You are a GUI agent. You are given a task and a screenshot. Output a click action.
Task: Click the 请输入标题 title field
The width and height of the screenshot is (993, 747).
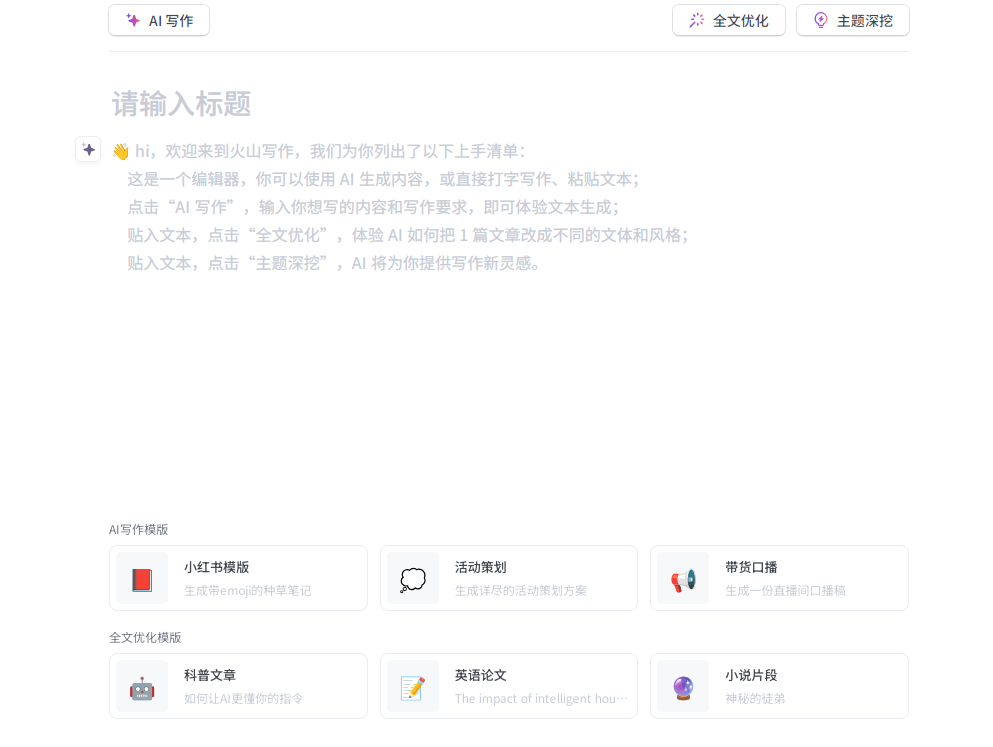(181, 104)
